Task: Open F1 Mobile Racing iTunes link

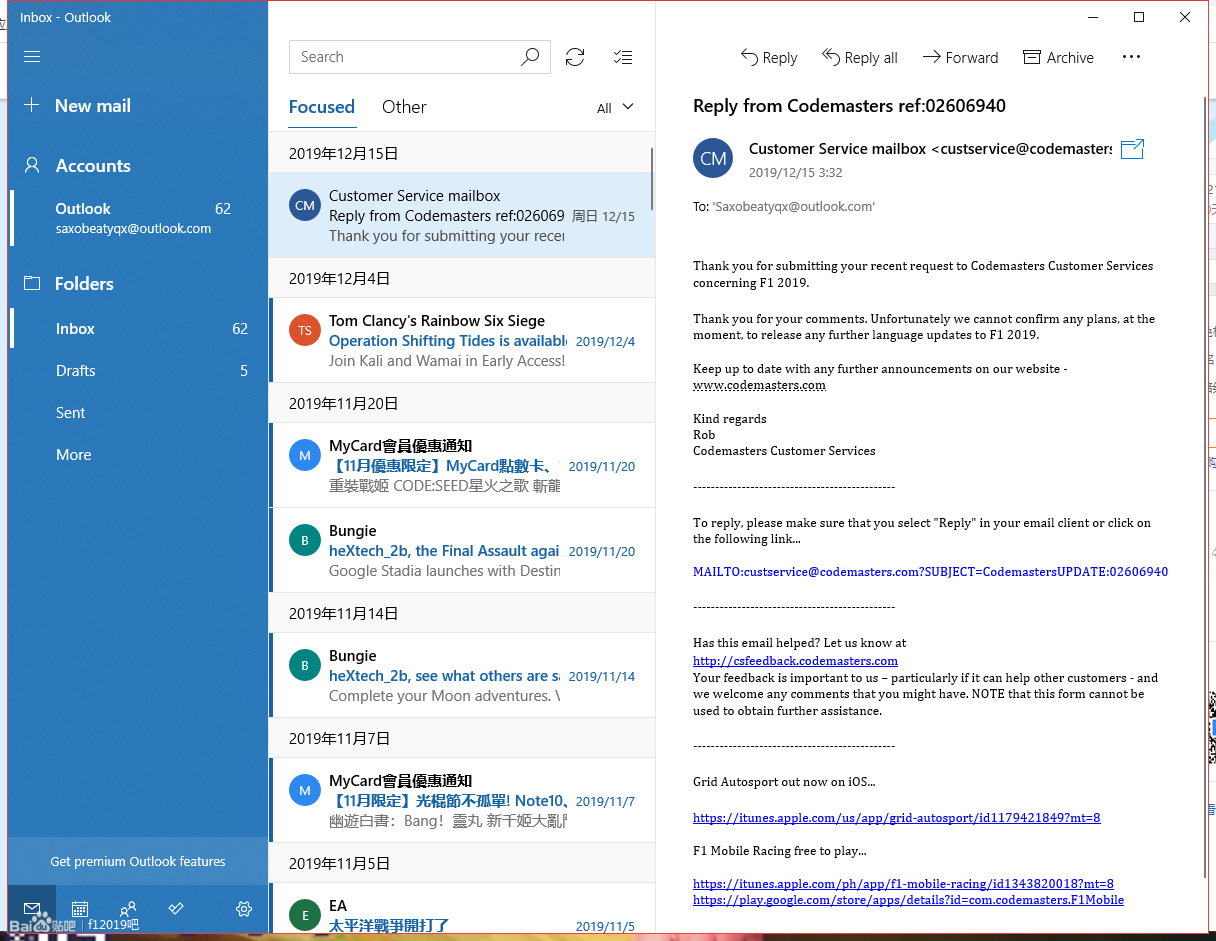Action: pyautogui.click(x=903, y=884)
